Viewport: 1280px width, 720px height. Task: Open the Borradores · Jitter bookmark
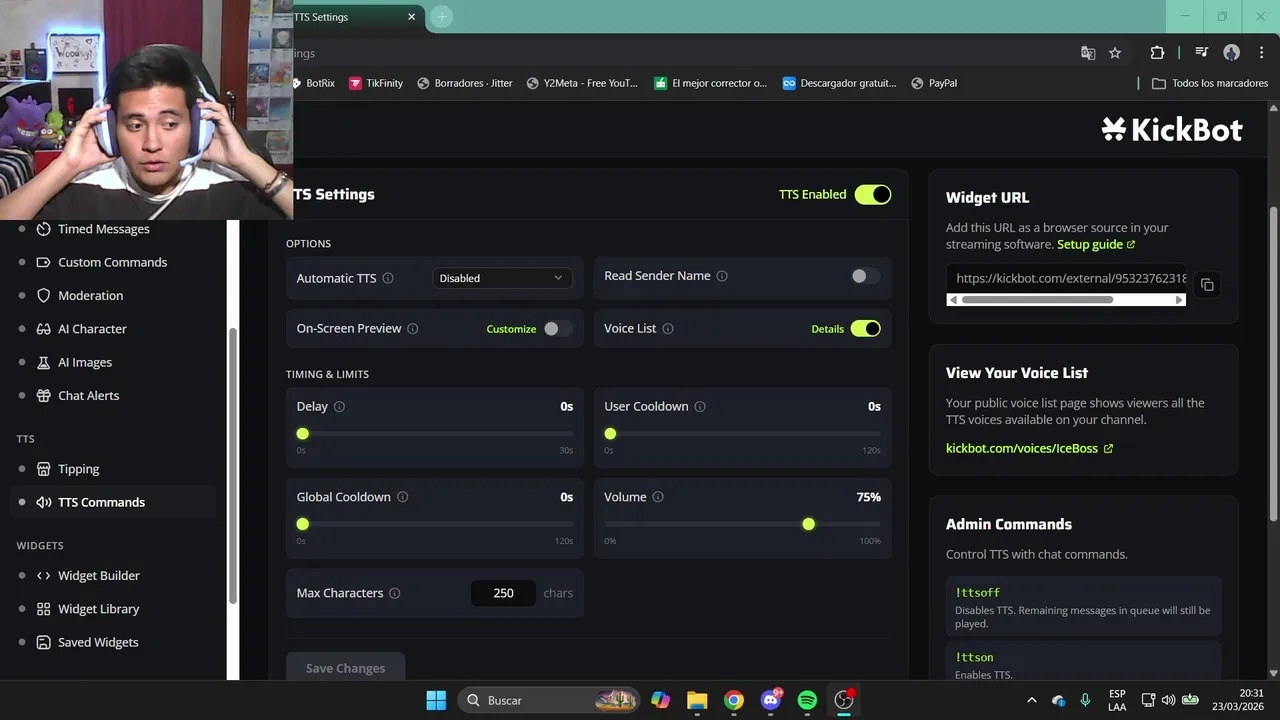pyautogui.click(x=465, y=83)
